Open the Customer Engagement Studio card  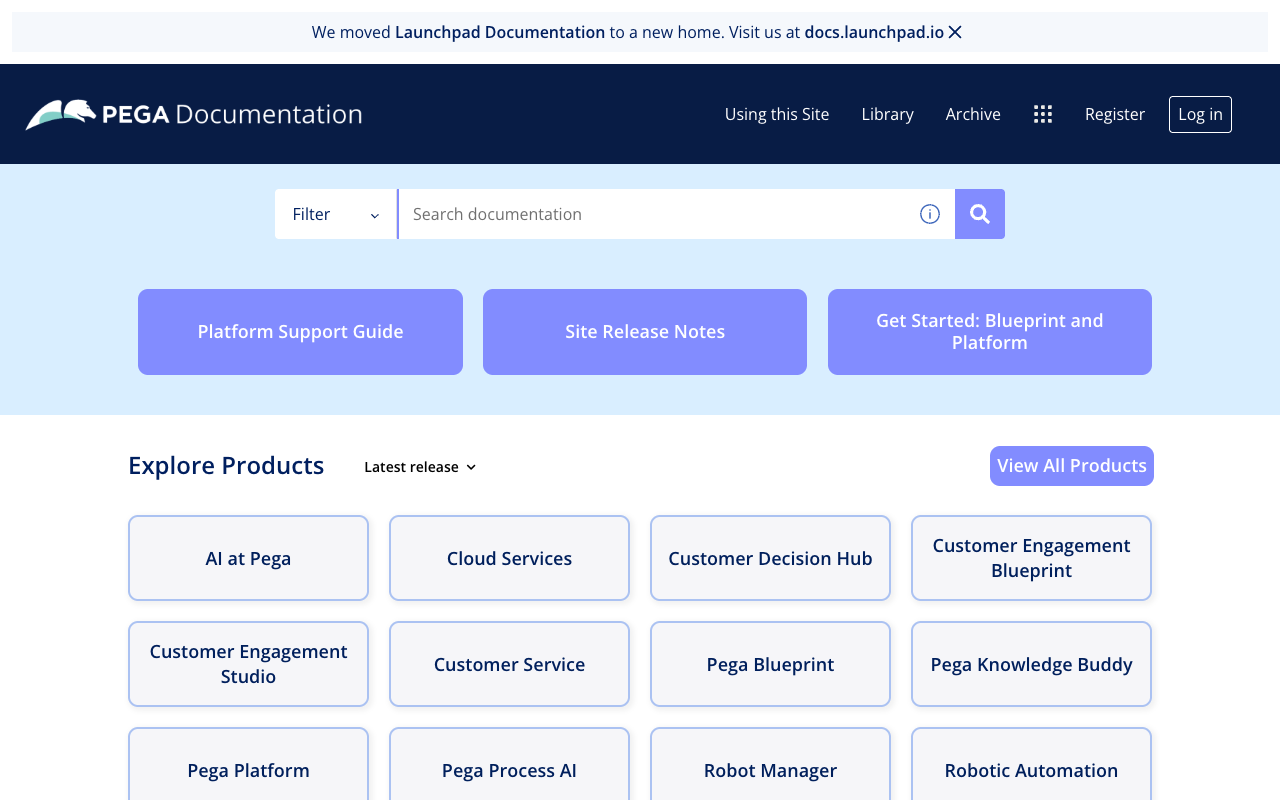[x=248, y=664]
